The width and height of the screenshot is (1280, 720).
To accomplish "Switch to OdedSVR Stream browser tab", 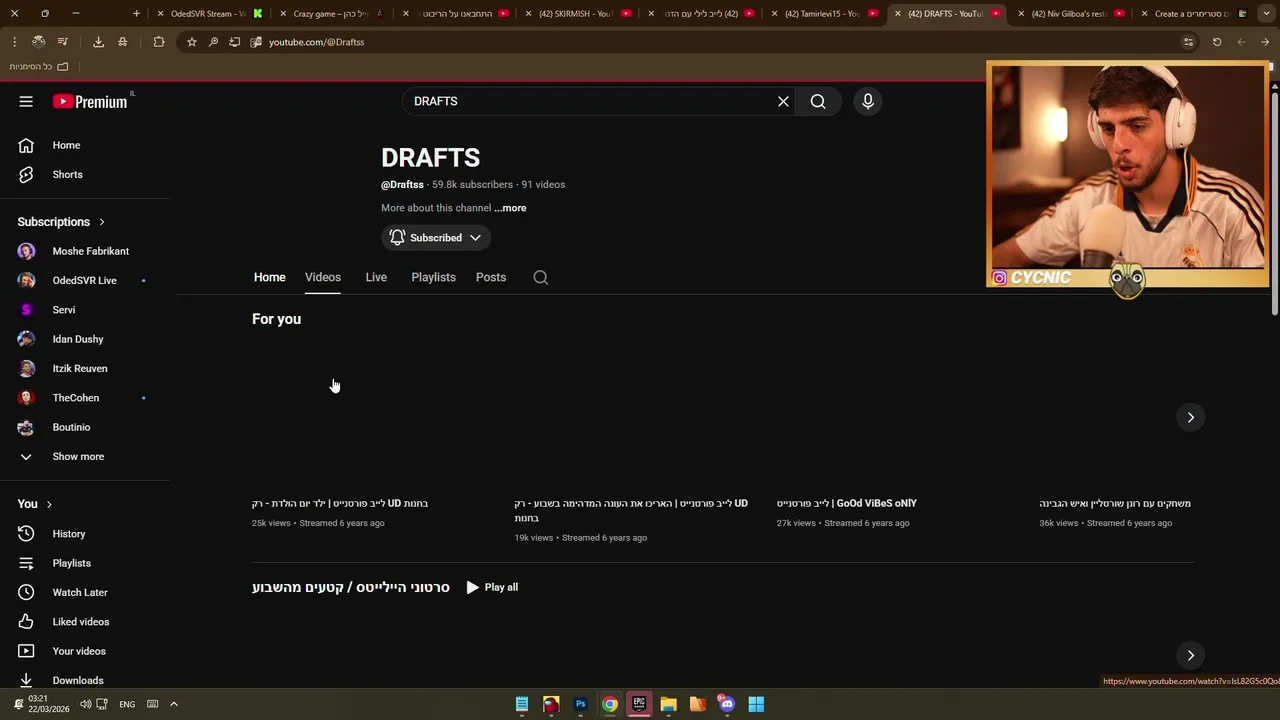I will pyautogui.click(x=207, y=14).
